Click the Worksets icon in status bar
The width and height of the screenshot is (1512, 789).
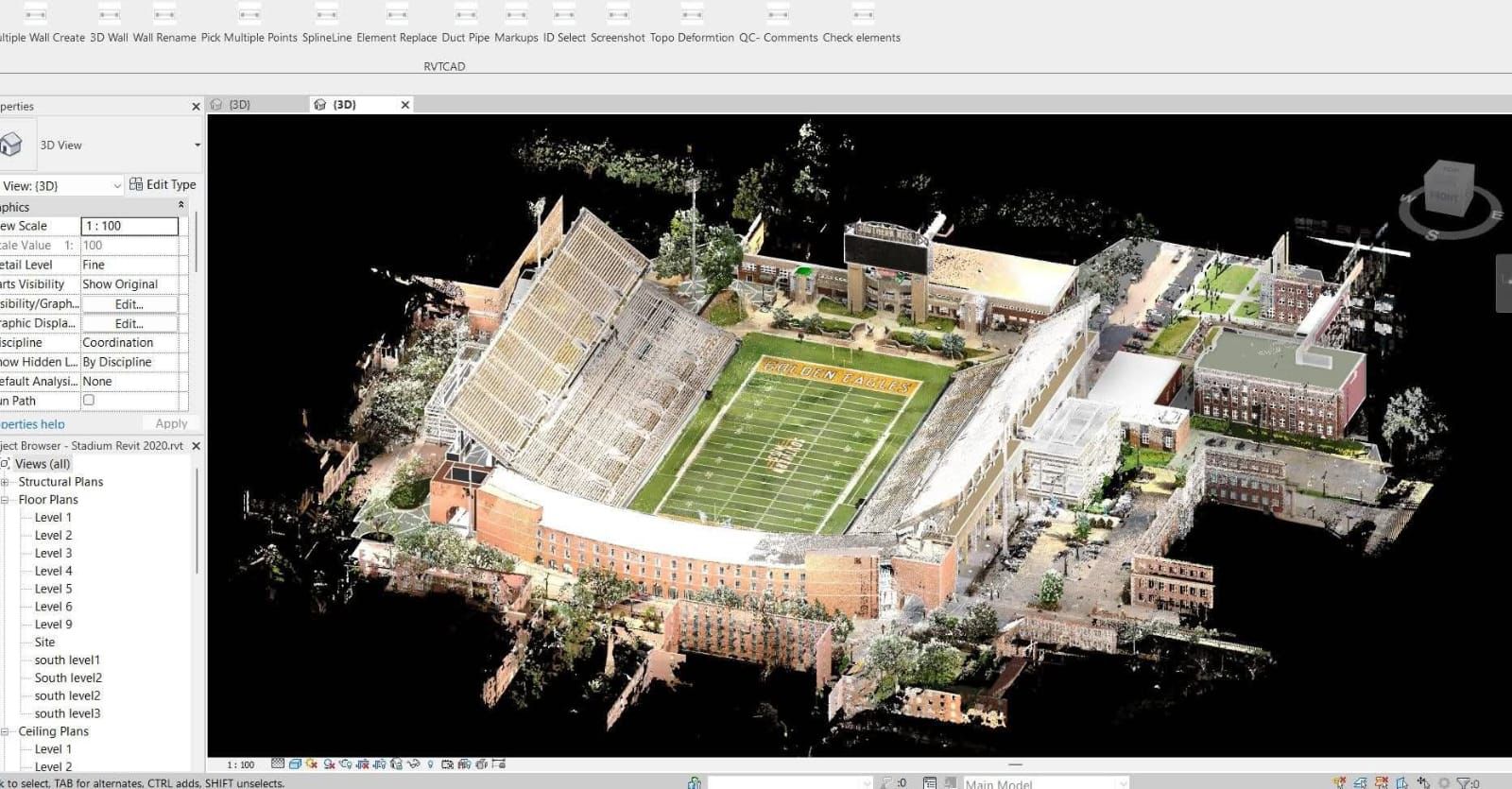694,782
